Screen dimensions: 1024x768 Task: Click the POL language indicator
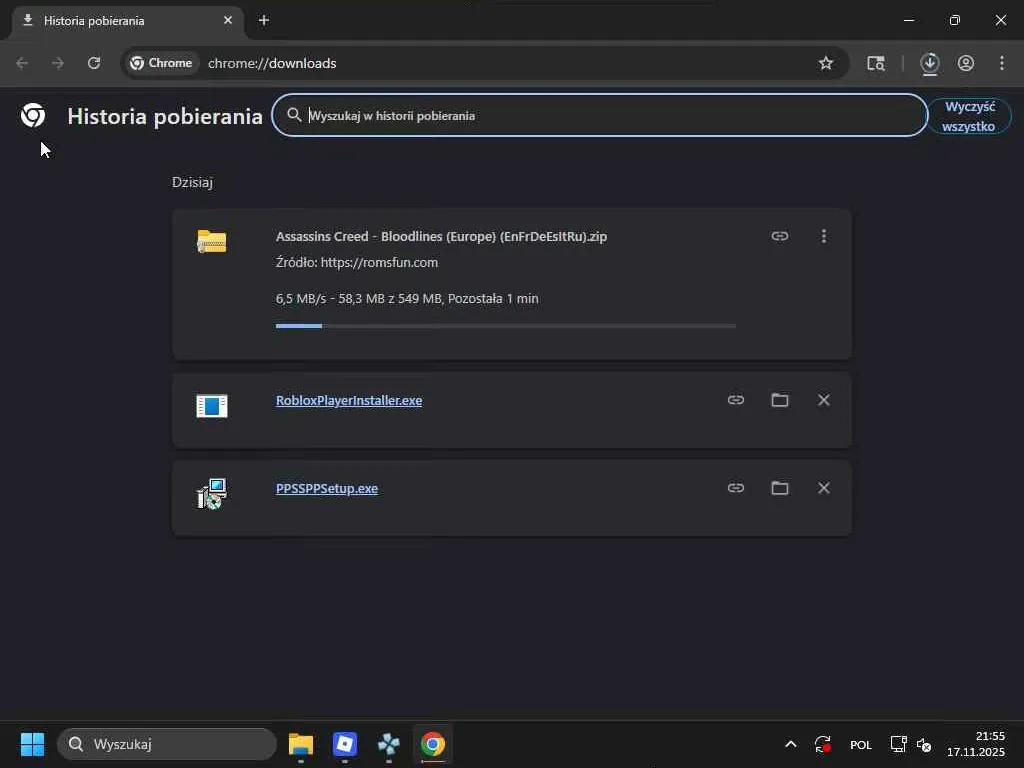(861, 744)
